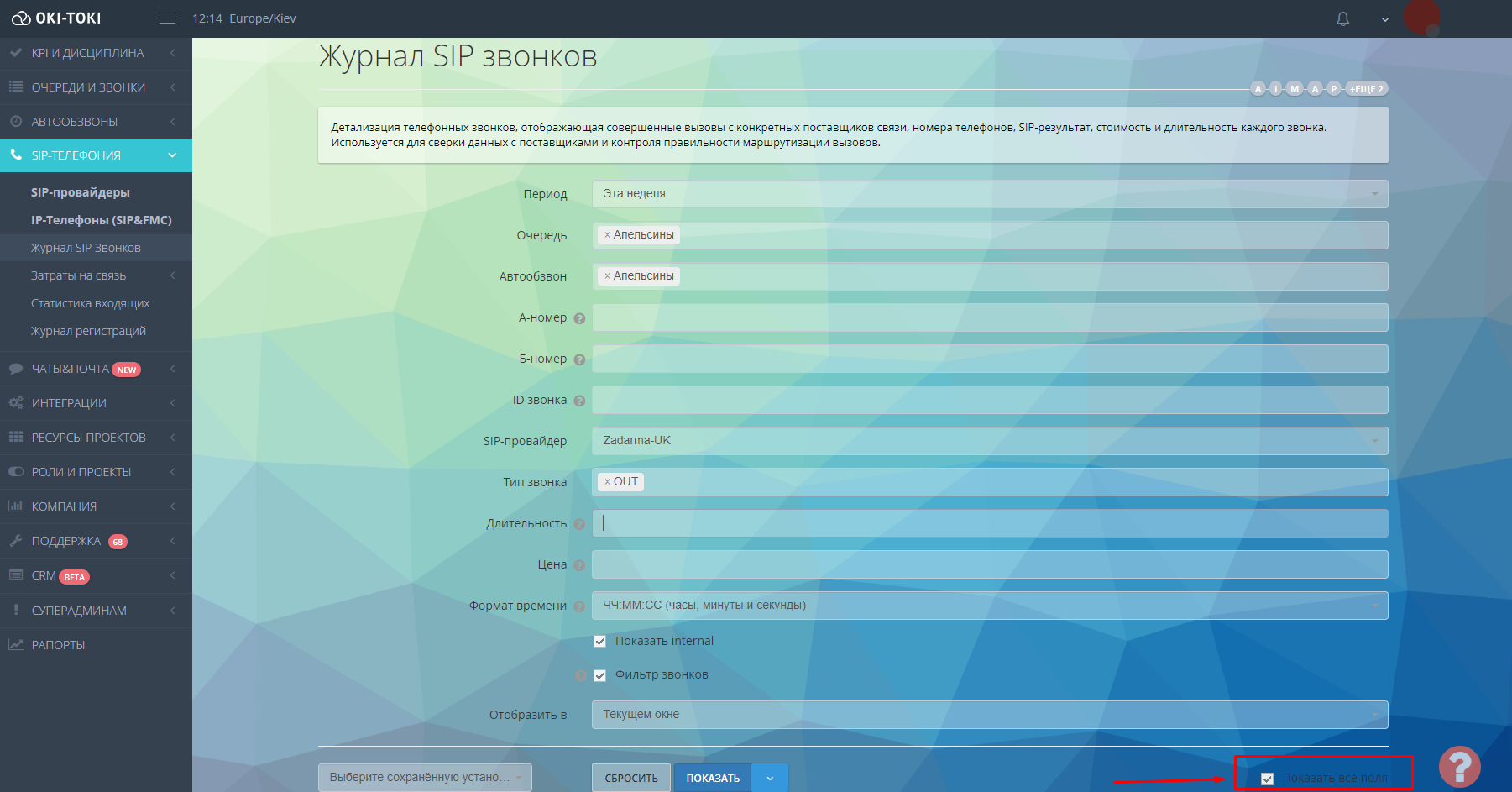Click the Рапорты line chart icon
This screenshot has width=1512, height=792.
pos(16,645)
